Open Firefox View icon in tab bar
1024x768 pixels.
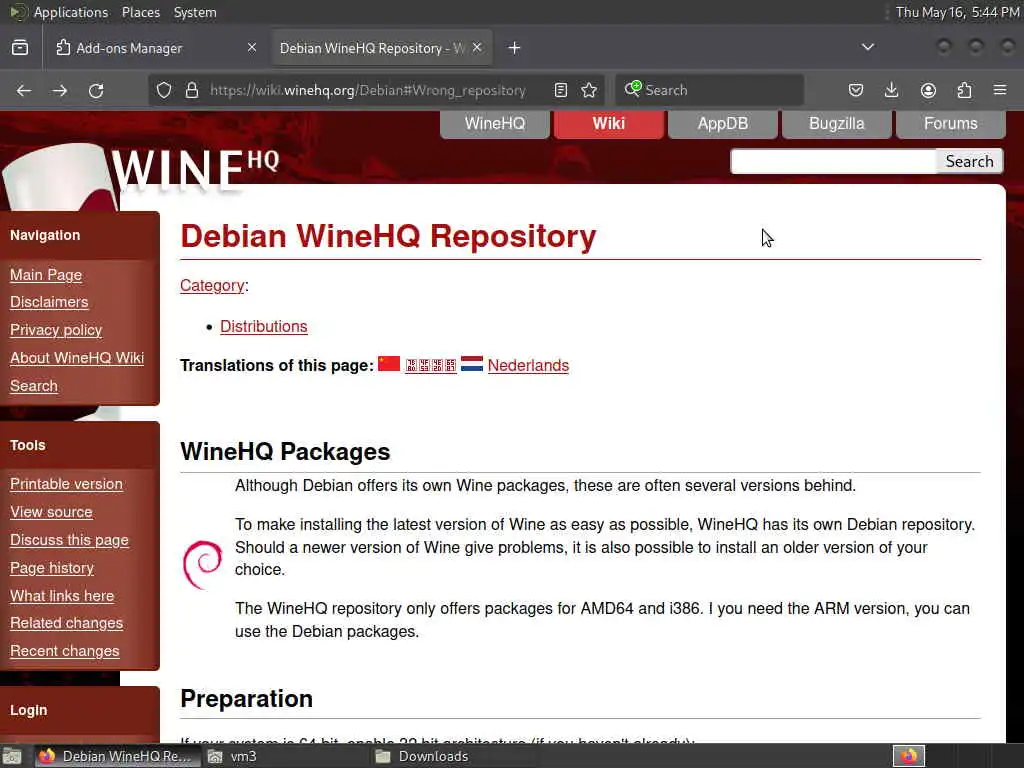pos(20,48)
